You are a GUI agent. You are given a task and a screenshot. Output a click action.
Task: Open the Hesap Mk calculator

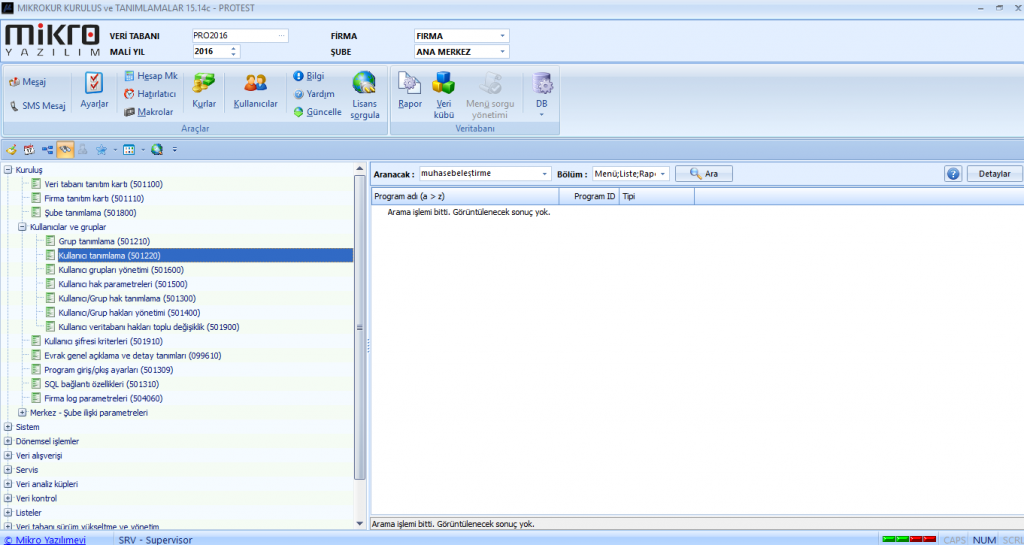click(x=151, y=76)
